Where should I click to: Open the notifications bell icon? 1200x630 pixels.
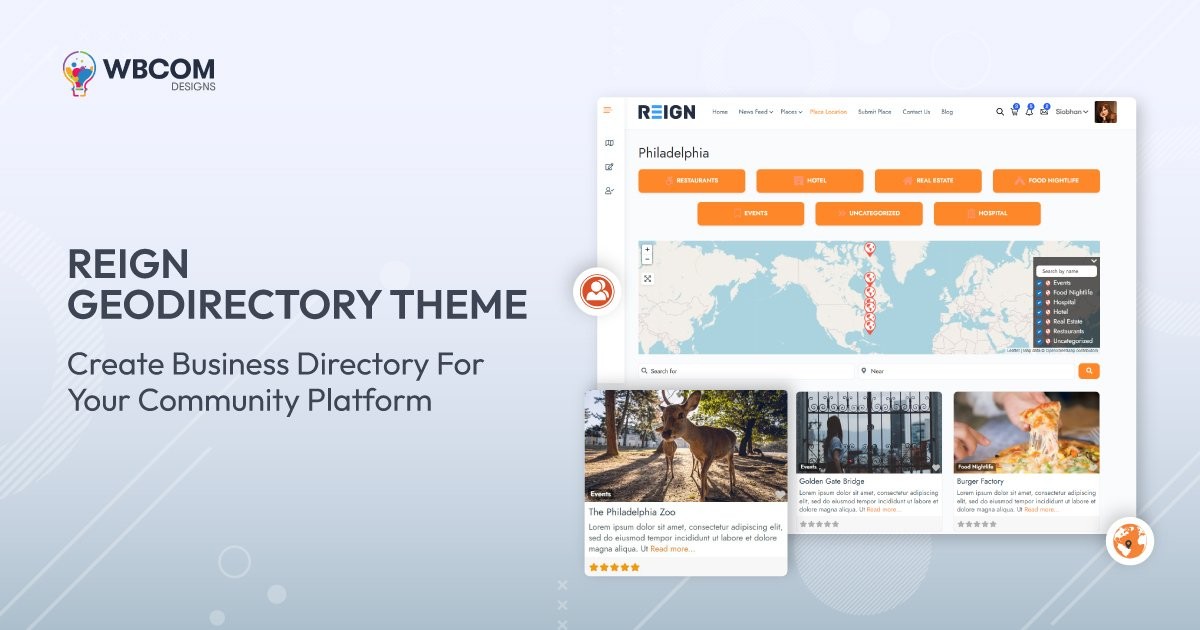1029,111
